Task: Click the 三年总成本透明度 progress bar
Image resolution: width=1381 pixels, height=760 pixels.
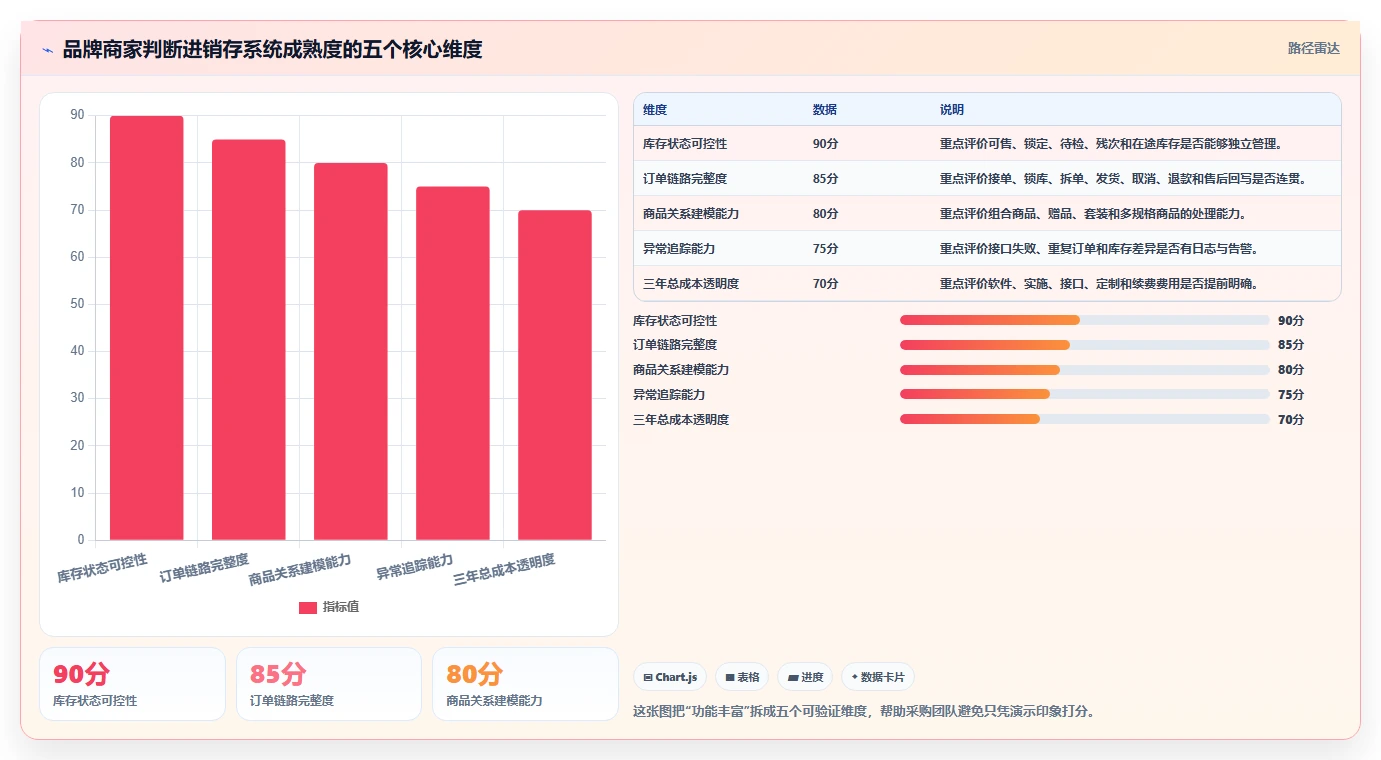Action: point(1085,419)
